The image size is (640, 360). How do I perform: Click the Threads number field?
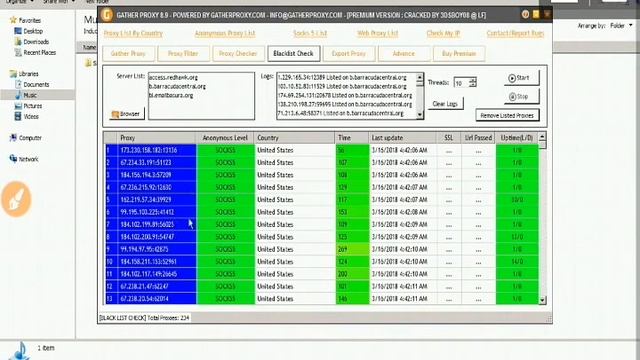pos(461,83)
